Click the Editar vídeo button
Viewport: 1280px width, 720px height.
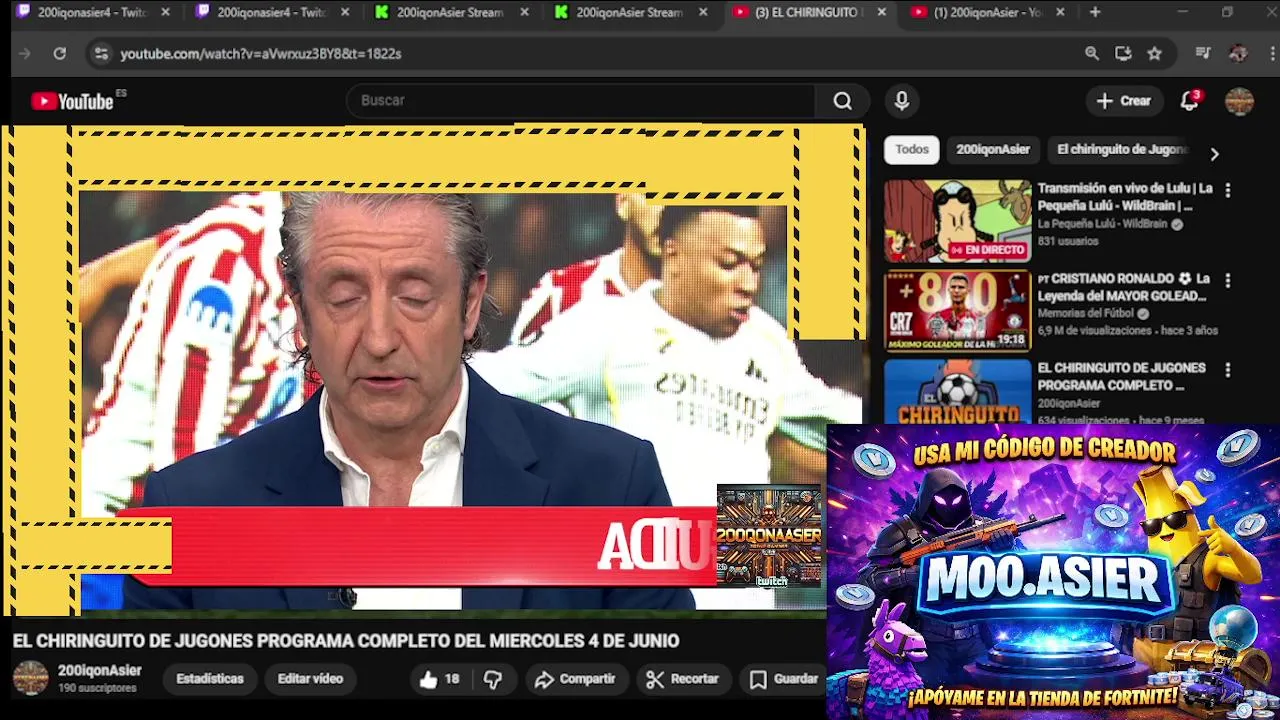tap(310, 679)
